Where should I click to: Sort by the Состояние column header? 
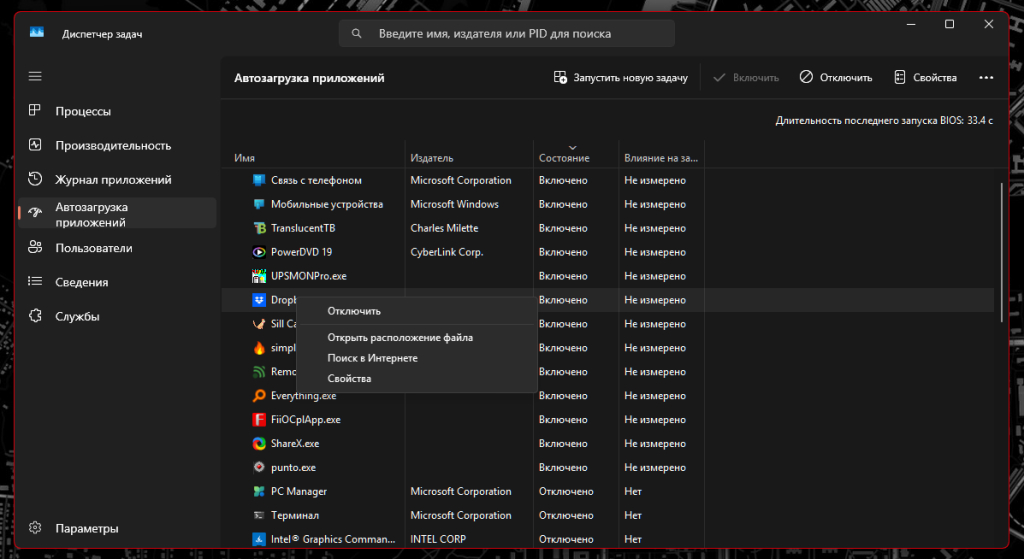pyautogui.click(x=564, y=158)
